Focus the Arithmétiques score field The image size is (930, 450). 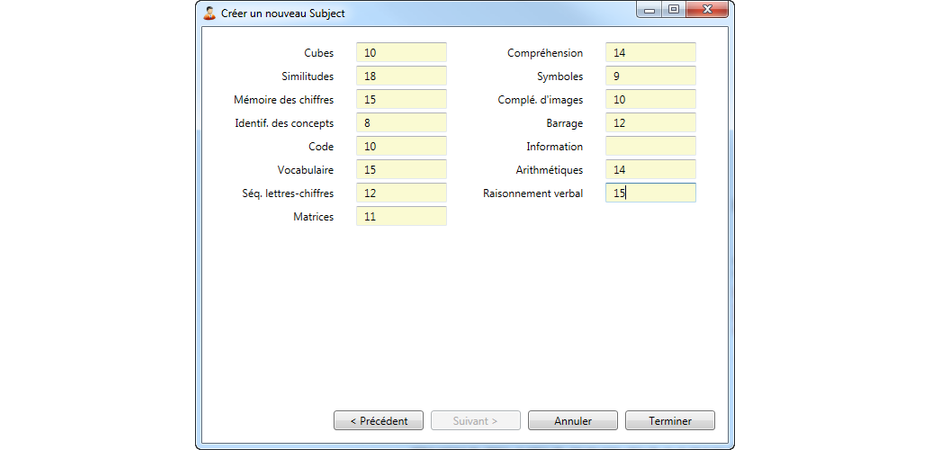pos(650,170)
